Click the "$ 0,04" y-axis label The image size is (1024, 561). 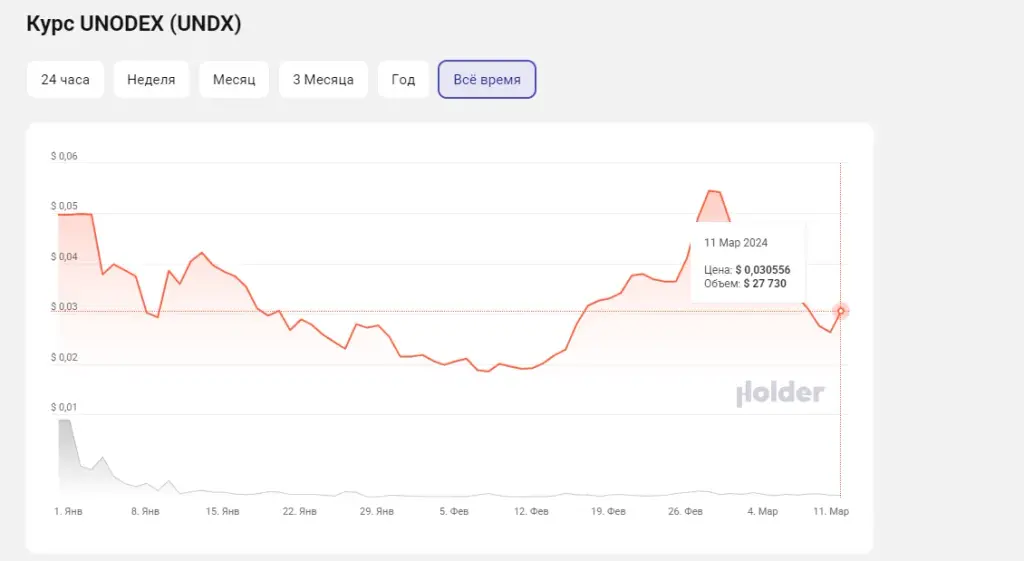click(x=64, y=257)
